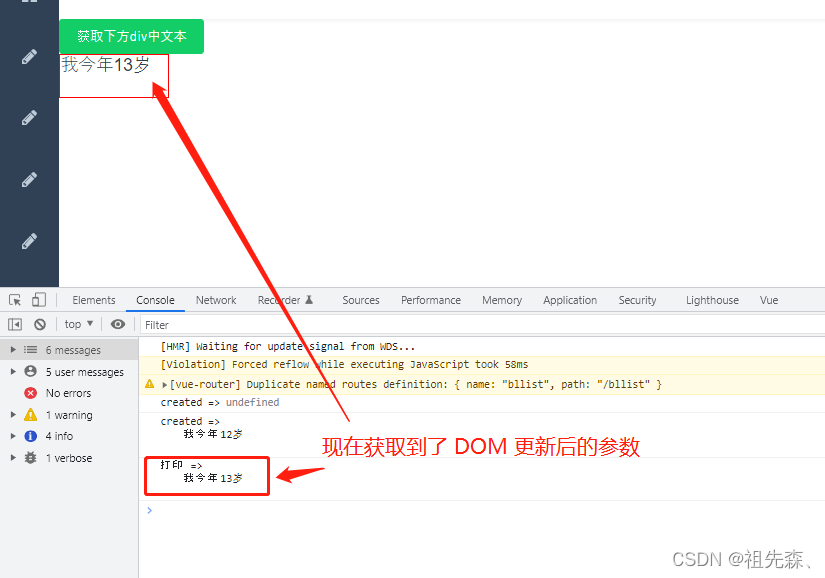This screenshot has width=825, height=578.
Task: Show the Security tab
Action: 637,300
